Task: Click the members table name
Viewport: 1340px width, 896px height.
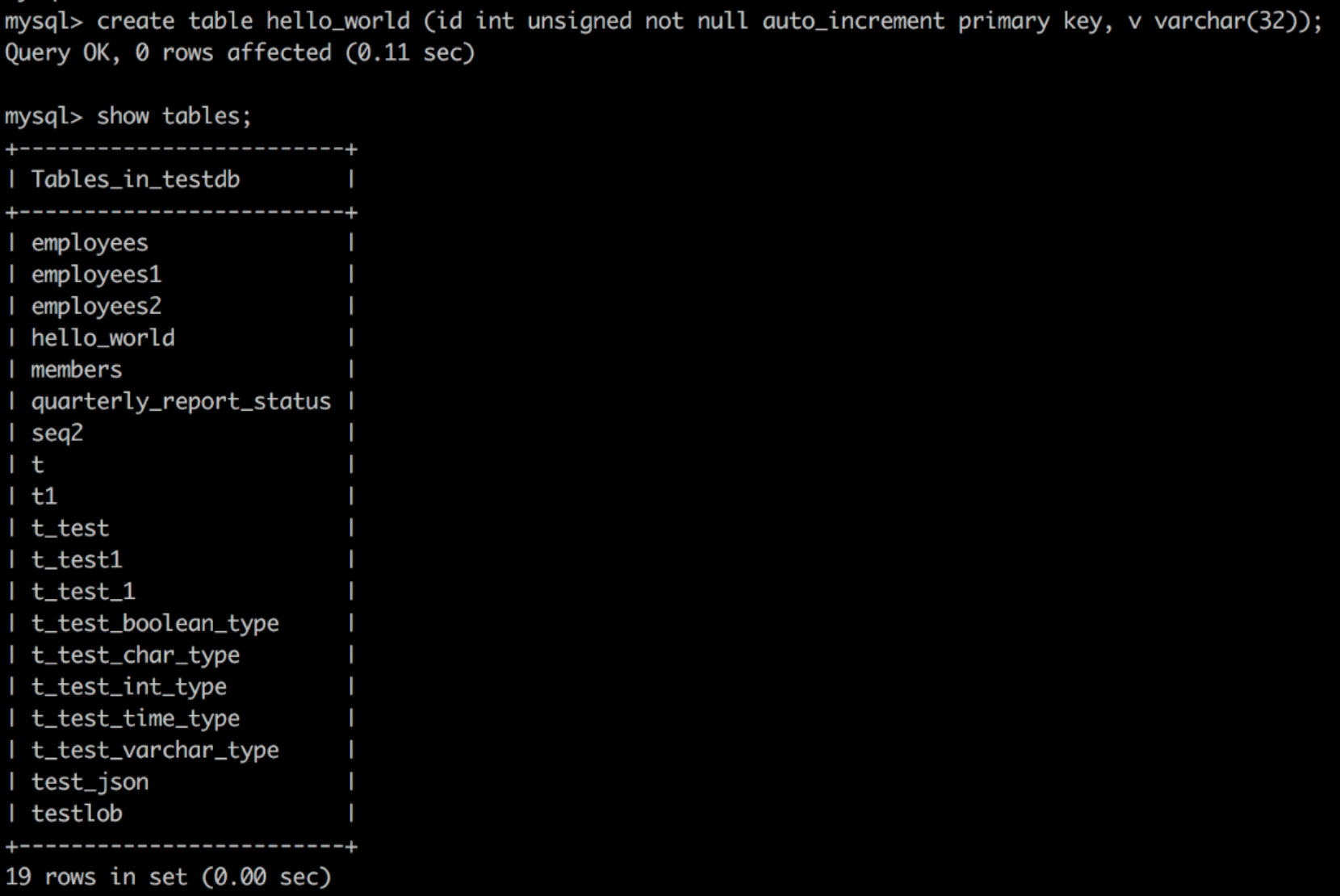Action: (x=77, y=370)
